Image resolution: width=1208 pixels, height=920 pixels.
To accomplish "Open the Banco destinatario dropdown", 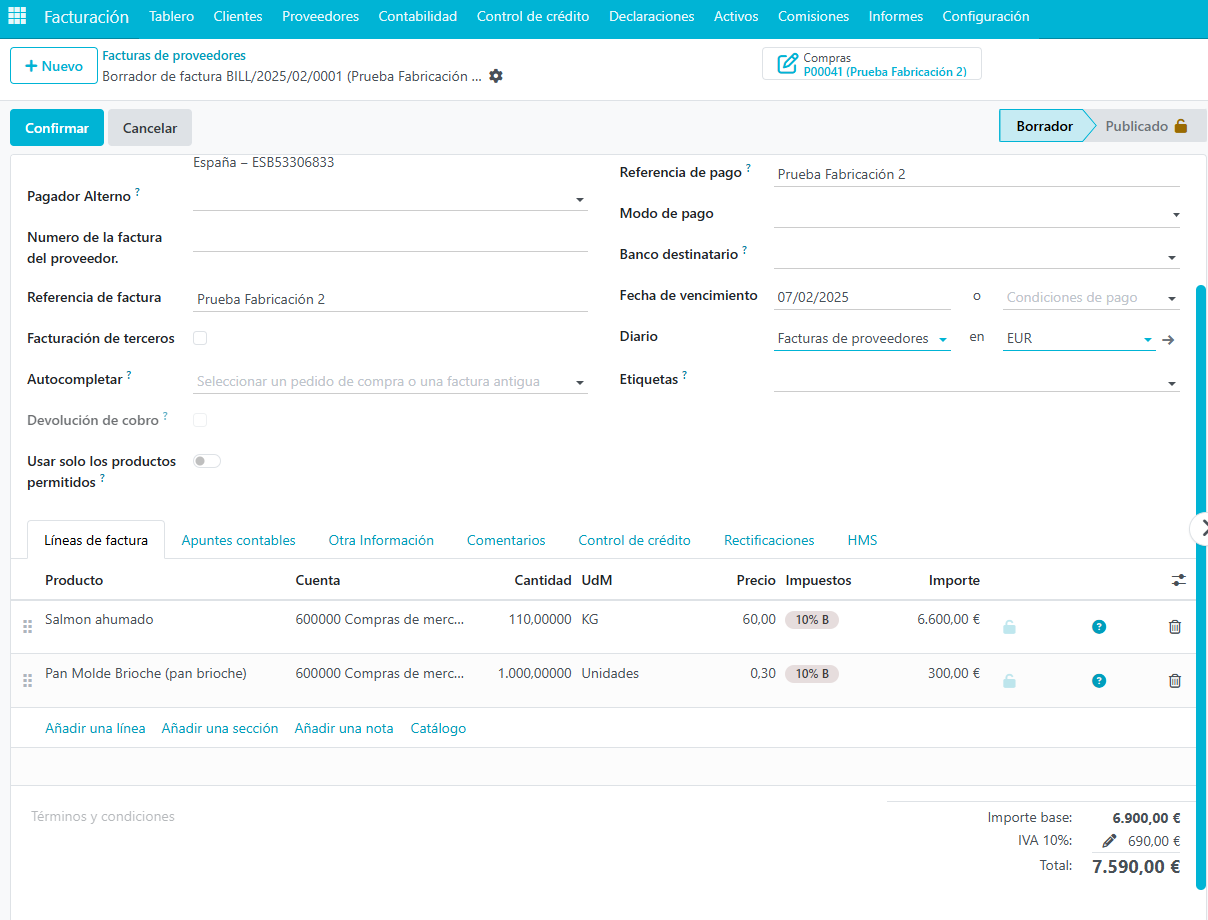I will coord(1172,258).
